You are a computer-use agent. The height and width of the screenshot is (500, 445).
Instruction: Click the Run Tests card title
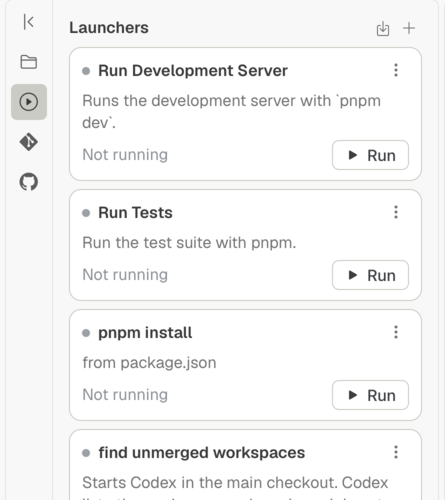(x=135, y=213)
